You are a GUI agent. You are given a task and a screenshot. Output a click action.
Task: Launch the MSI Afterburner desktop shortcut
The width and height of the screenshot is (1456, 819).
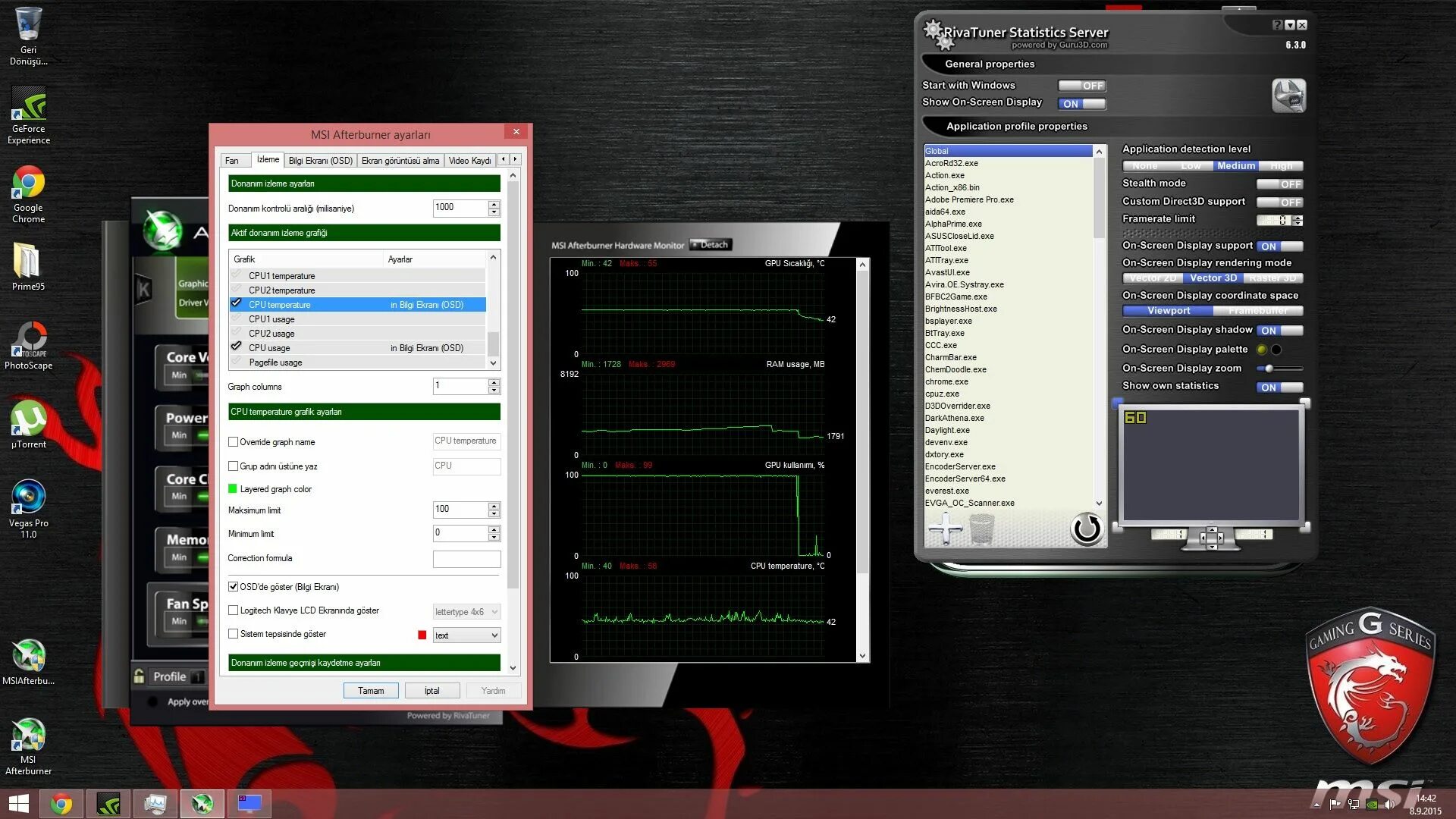28,747
